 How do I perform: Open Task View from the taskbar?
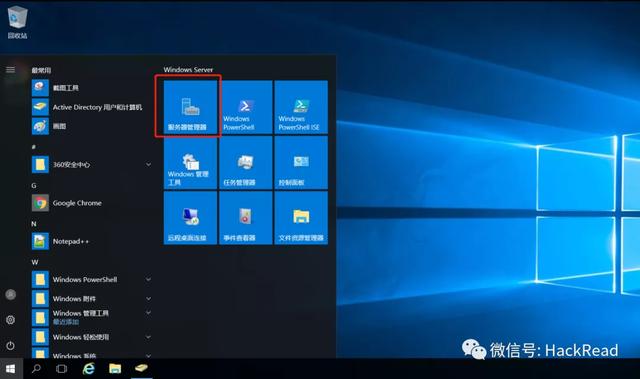62,369
